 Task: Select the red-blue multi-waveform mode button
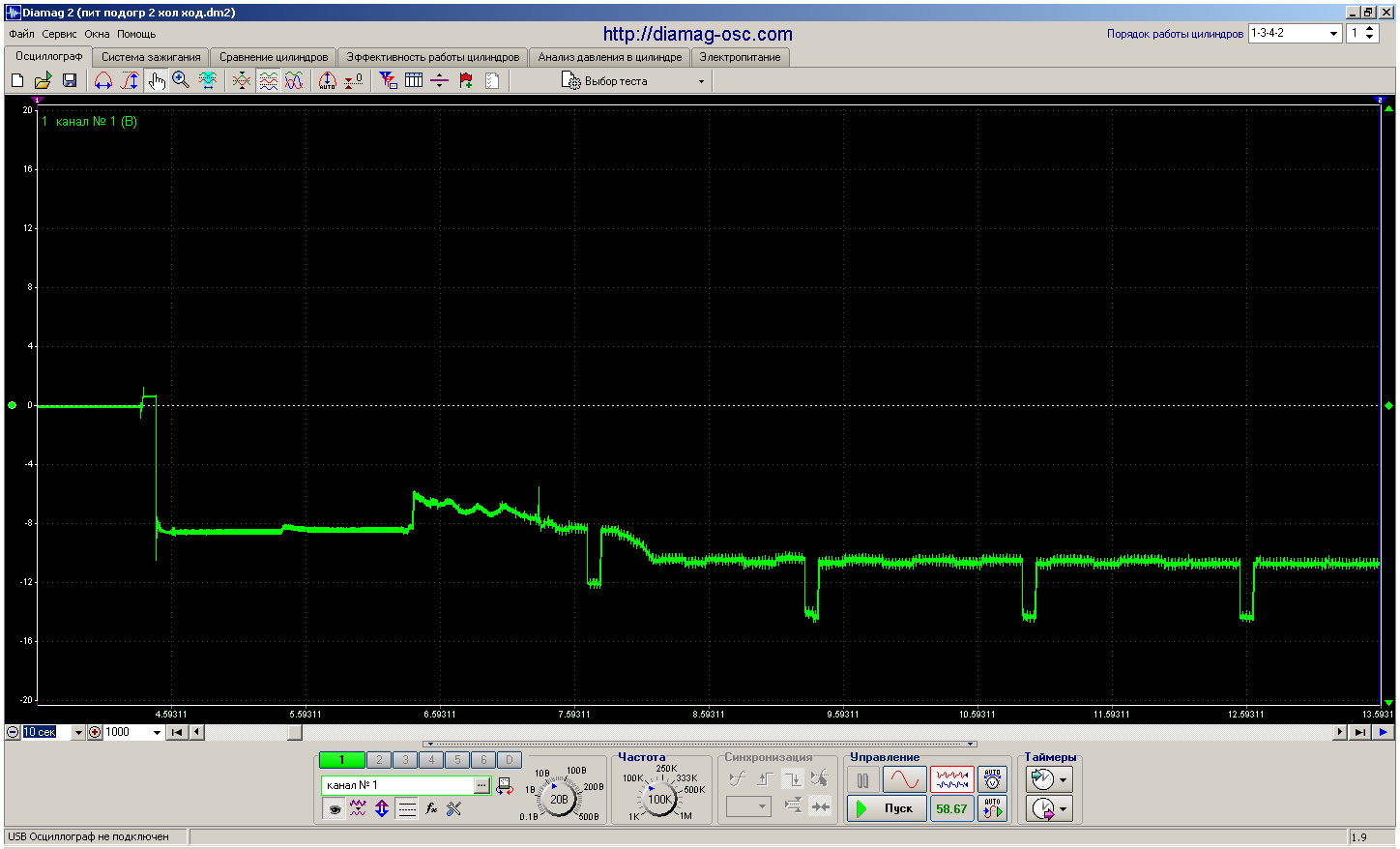point(951,779)
